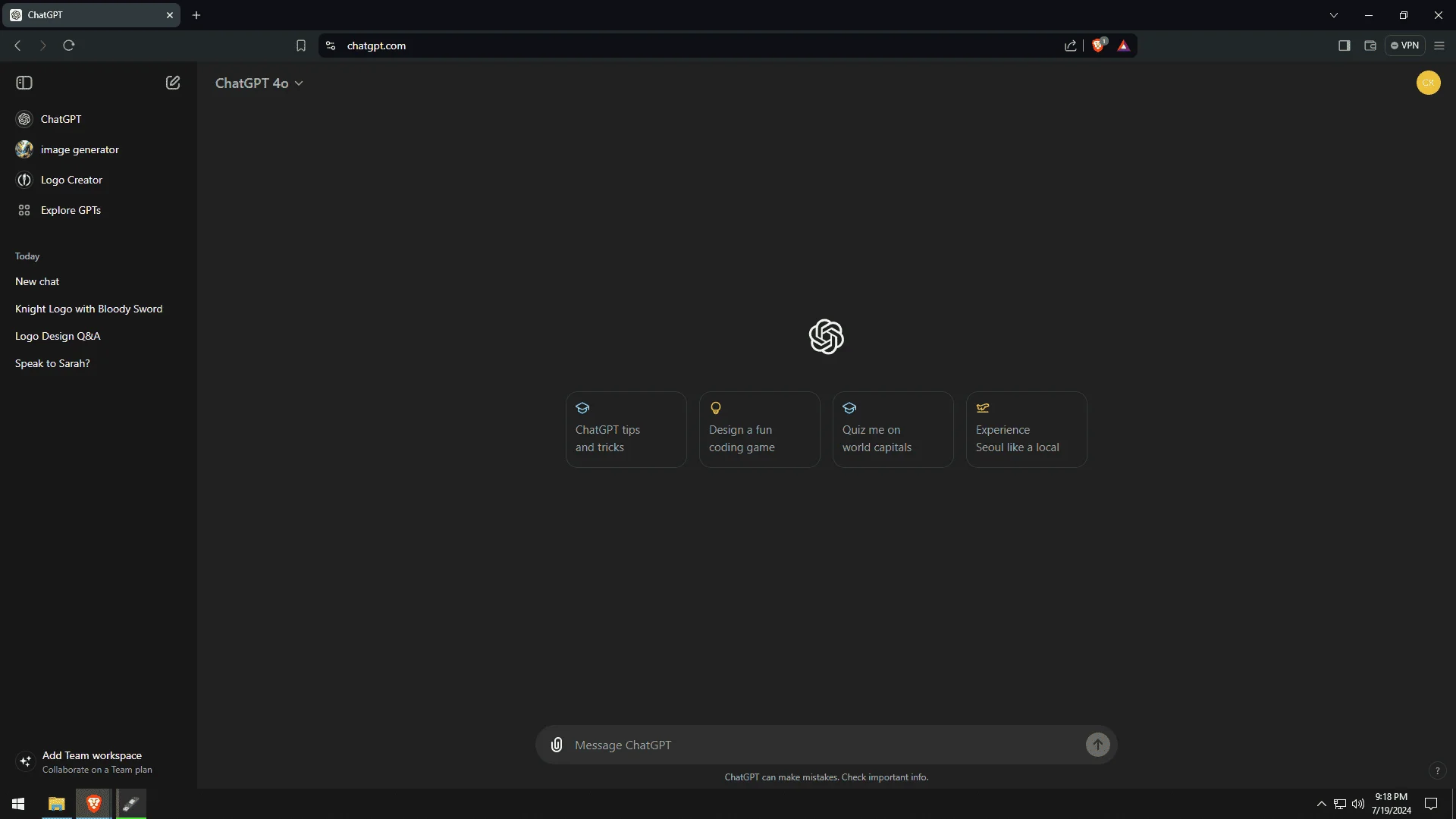Click Brave browser taskbar icon
This screenshot has width=1456, height=819.
click(94, 804)
